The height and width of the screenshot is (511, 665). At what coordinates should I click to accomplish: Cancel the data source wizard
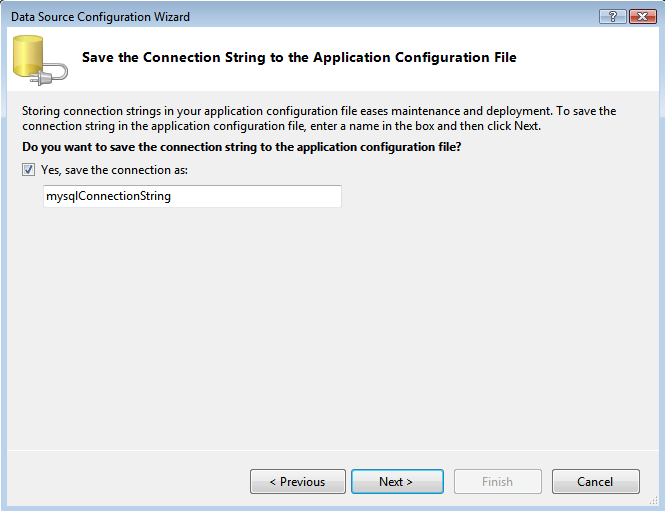click(595, 482)
